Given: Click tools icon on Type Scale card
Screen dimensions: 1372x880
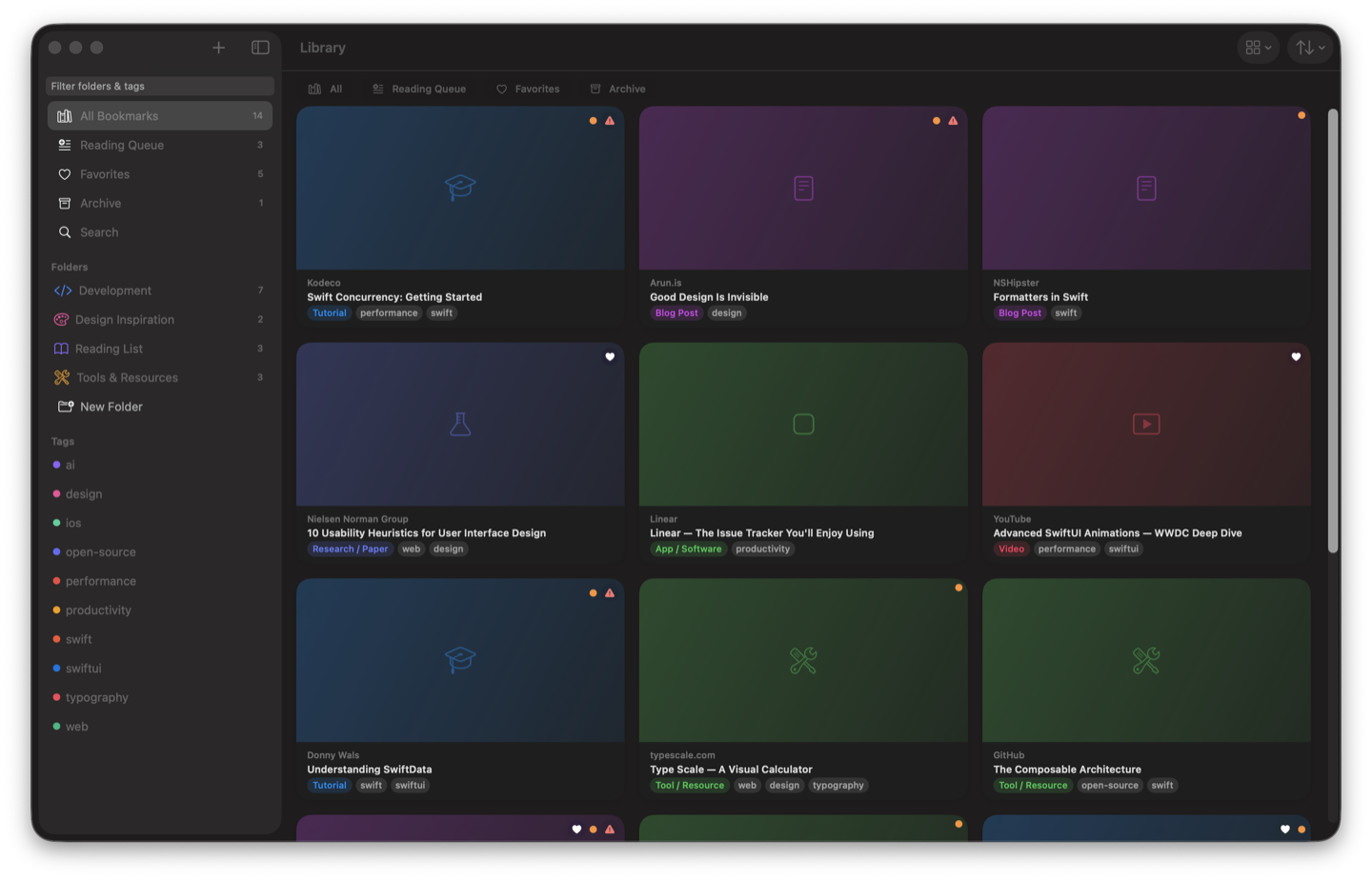Looking at the screenshot, I should pyautogui.click(x=803, y=660).
